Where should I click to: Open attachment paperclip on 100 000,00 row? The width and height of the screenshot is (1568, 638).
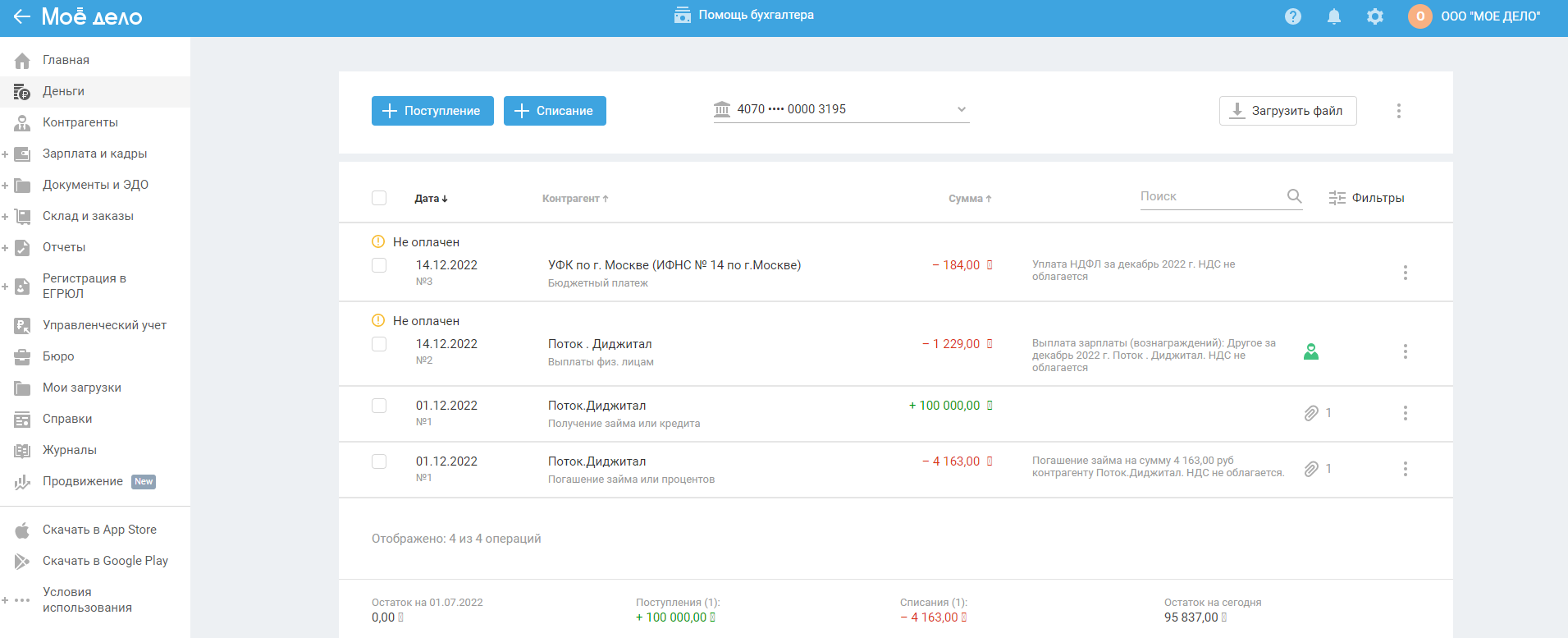click(1311, 413)
